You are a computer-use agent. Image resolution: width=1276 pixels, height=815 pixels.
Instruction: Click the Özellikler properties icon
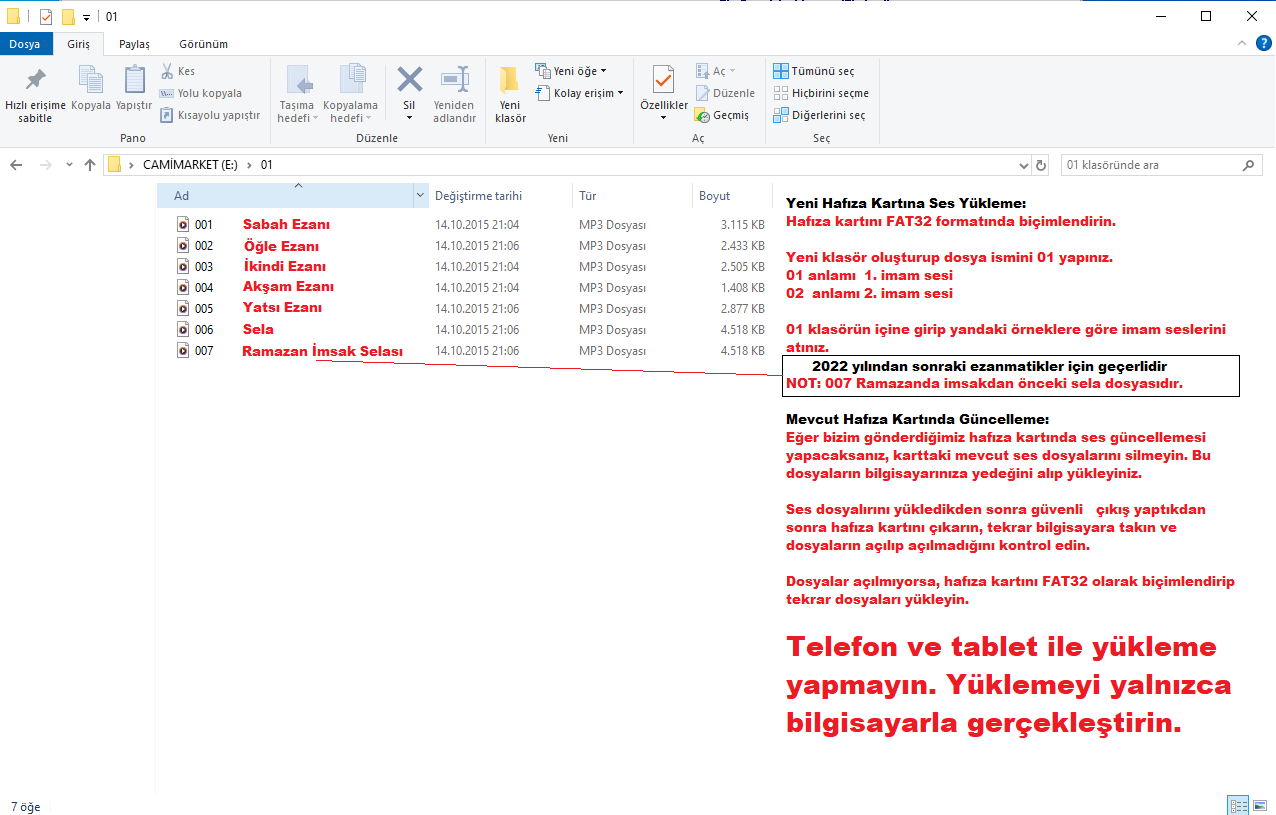click(x=663, y=80)
